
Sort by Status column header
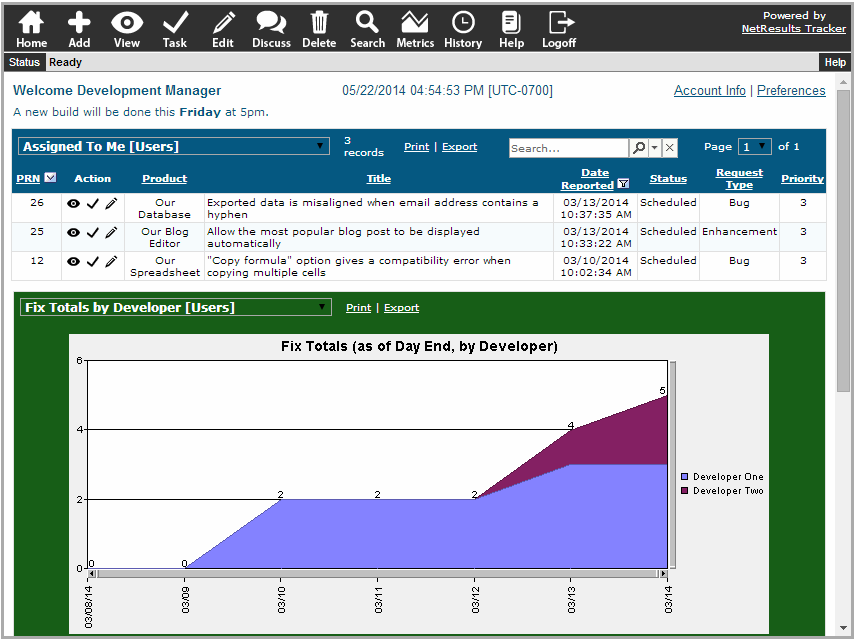(668, 178)
